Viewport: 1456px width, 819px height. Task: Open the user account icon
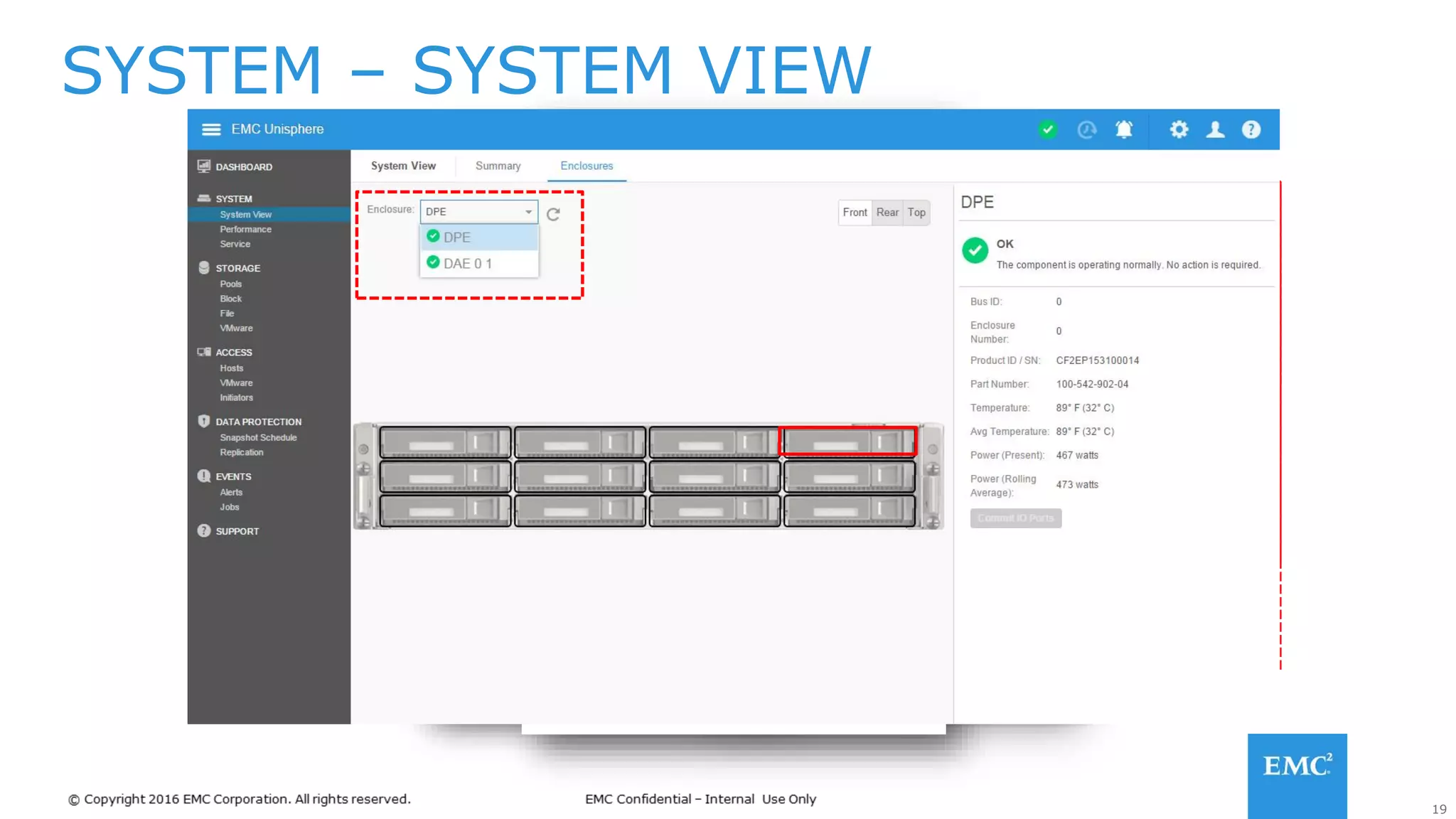[x=1216, y=129]
